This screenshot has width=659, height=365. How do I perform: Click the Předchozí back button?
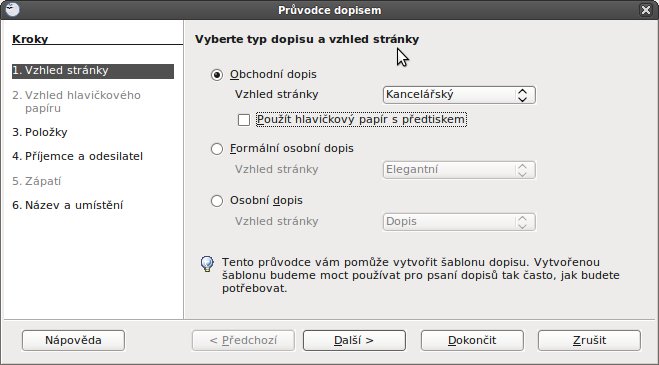(x=243, y=340)
